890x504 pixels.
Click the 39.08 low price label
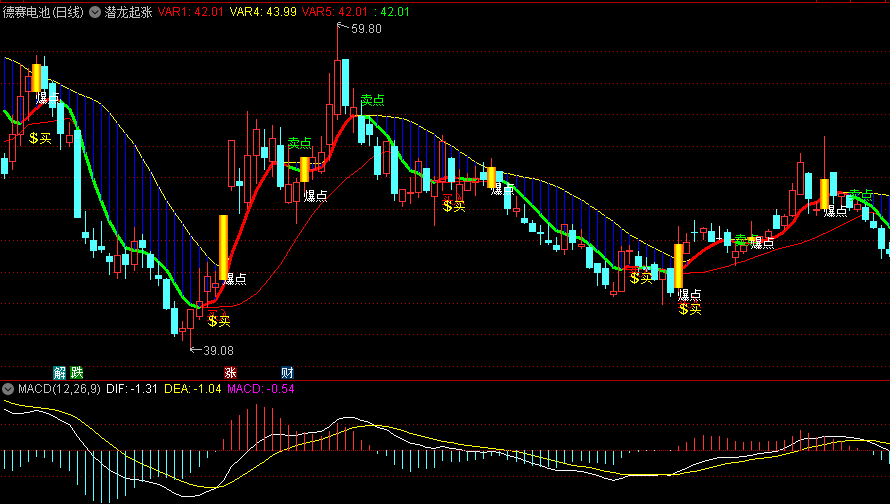pos(218,351)
